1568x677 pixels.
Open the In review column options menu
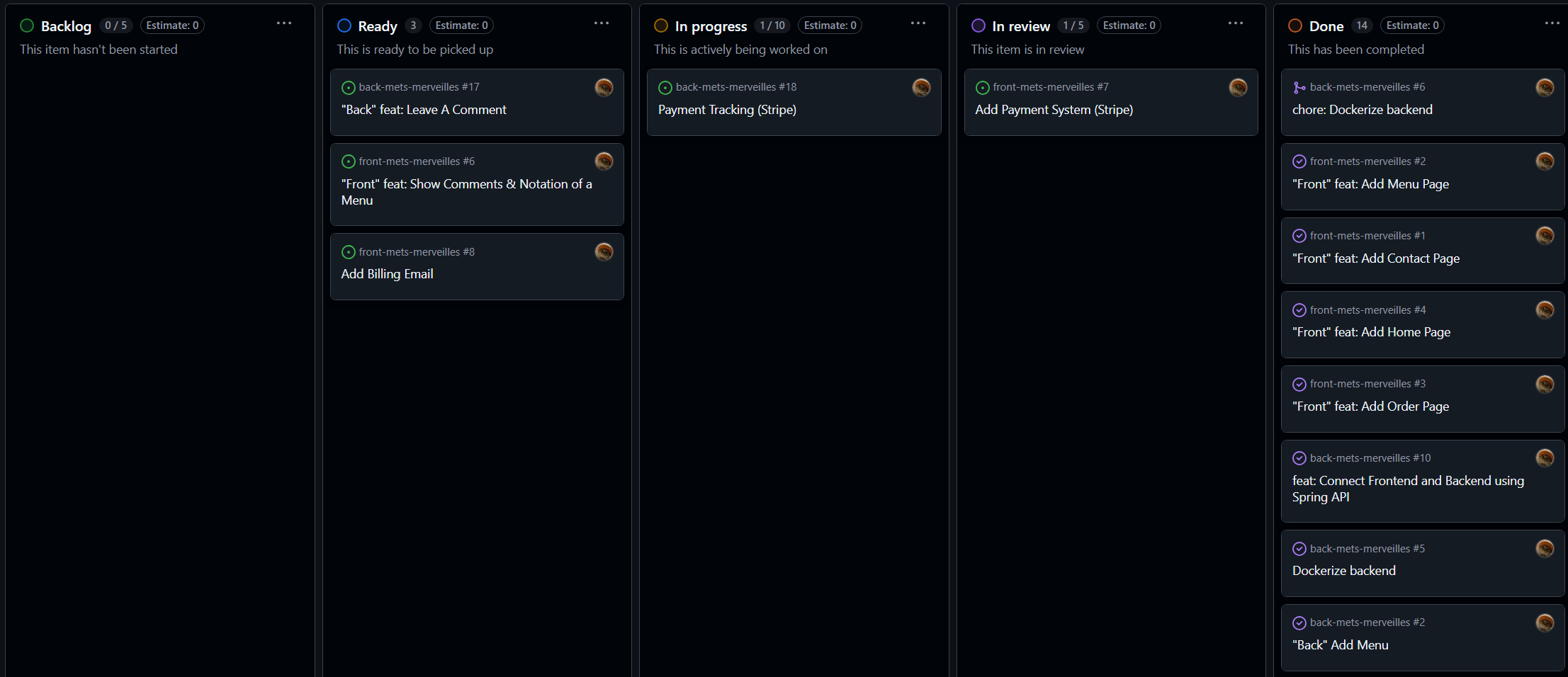click(1236, 23)
